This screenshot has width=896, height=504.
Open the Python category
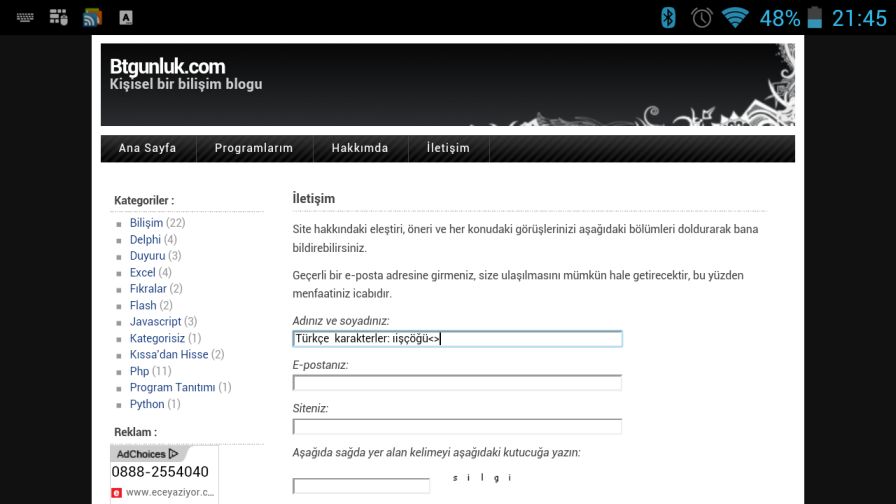(x=147, y=404)
